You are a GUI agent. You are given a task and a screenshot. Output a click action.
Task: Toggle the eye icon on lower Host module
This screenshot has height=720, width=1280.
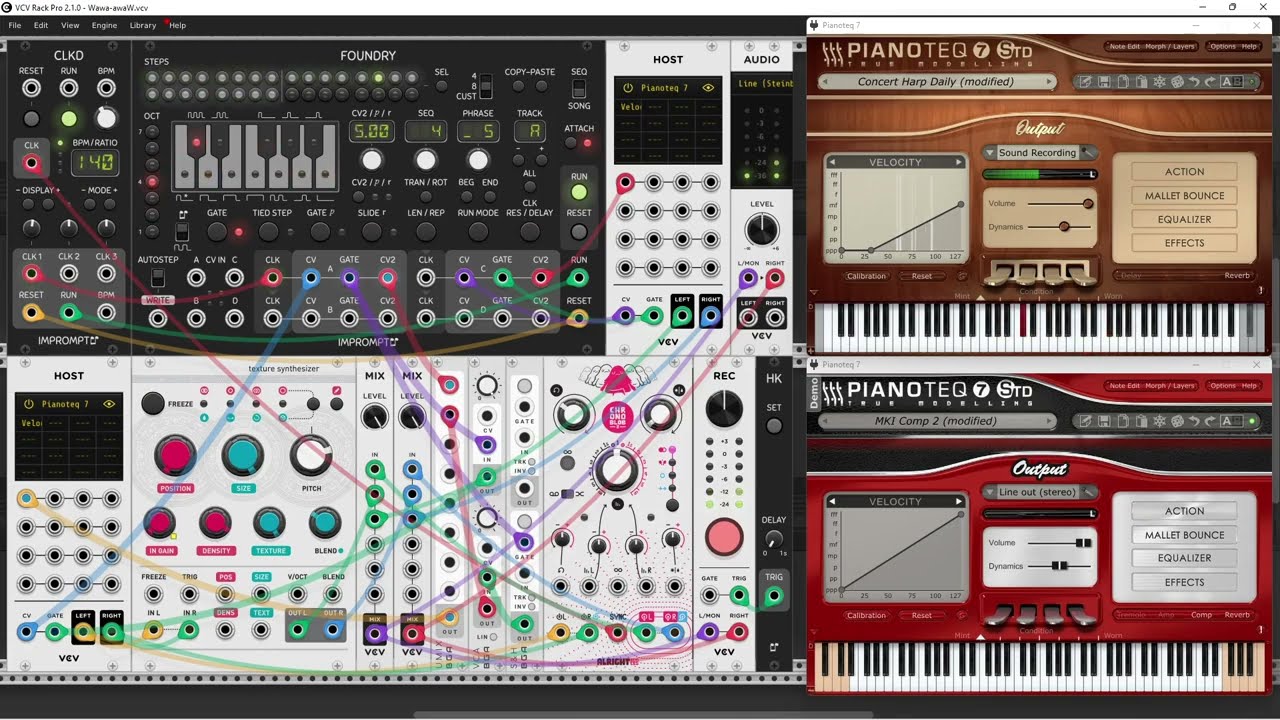pyautogui.click(x=109, y=404)
